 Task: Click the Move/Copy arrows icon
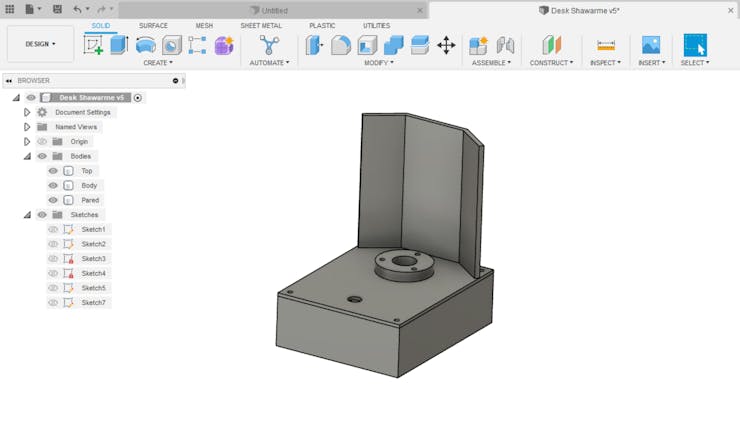(446, 45)
